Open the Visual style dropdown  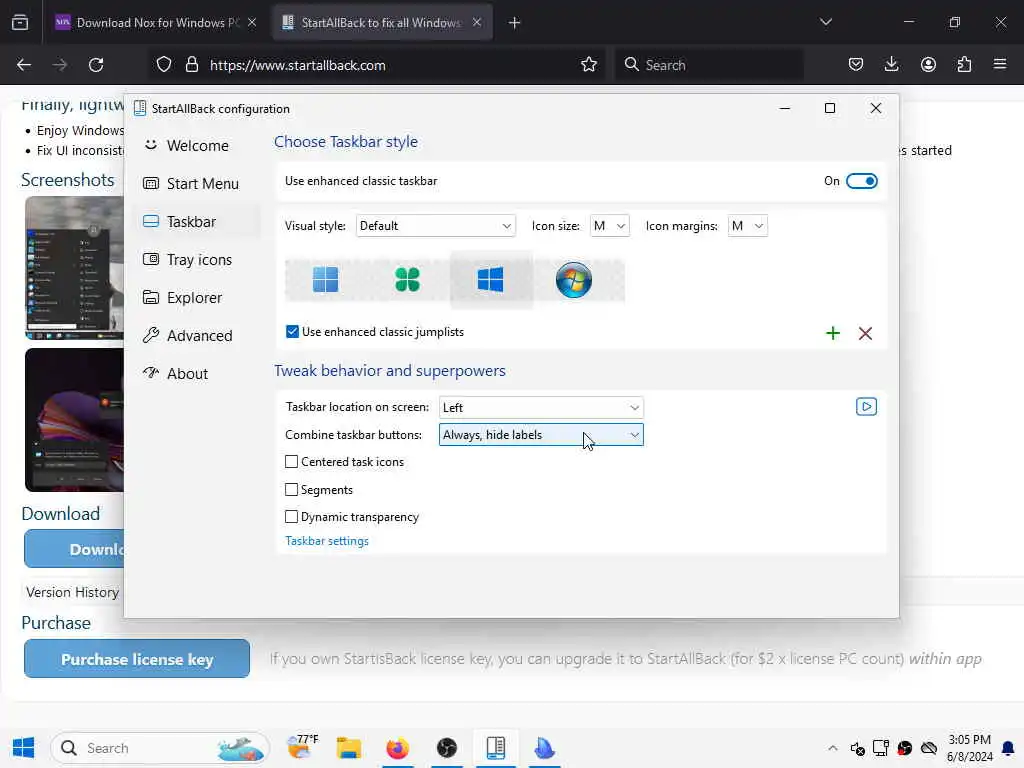[436, 226]
